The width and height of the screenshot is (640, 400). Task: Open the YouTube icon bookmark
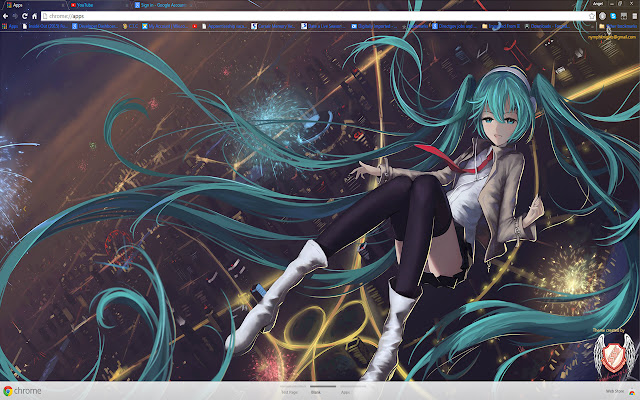click(195, 26)
